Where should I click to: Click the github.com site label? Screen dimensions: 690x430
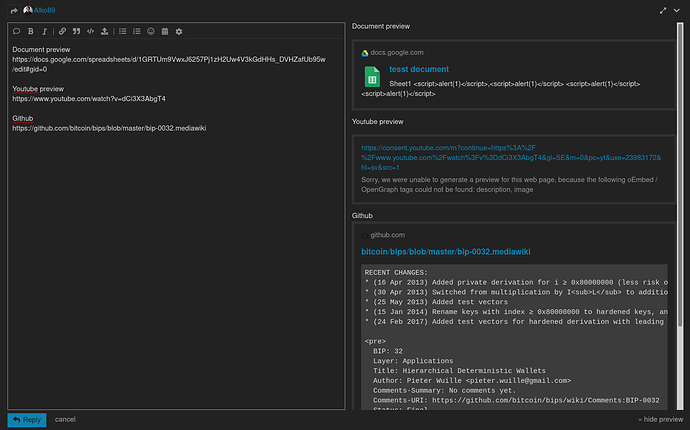click(388, 235)
